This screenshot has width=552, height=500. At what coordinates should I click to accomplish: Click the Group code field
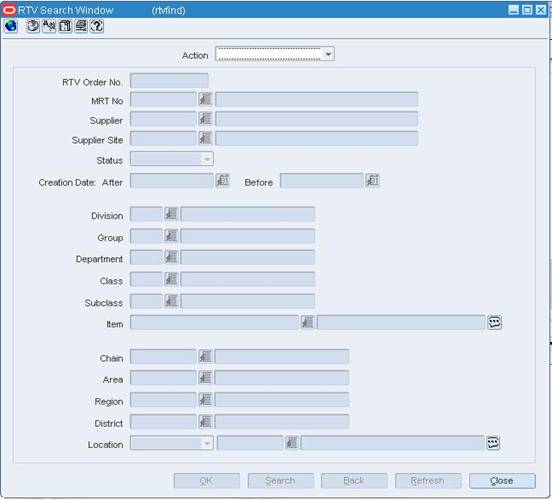(146, 236)
